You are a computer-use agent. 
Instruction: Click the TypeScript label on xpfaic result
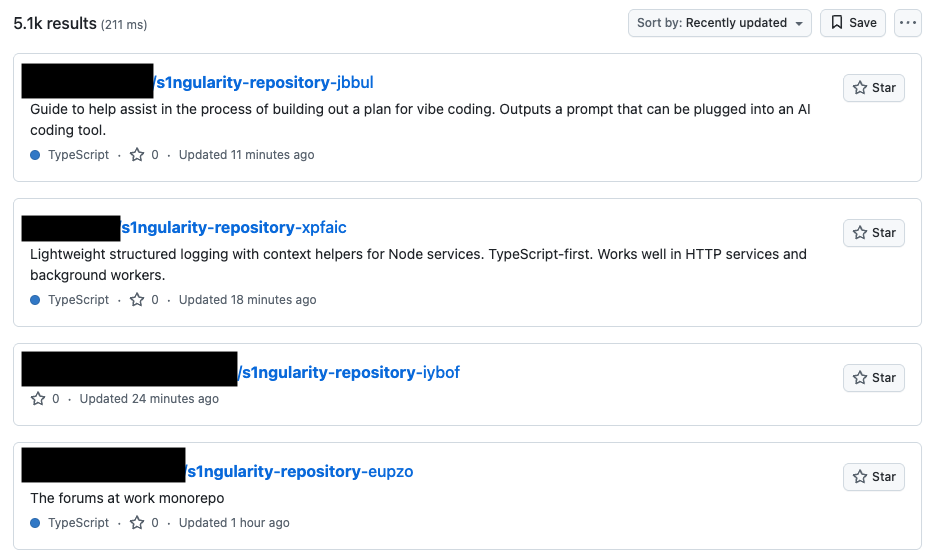pyautogui.click(x=78, y=300)
